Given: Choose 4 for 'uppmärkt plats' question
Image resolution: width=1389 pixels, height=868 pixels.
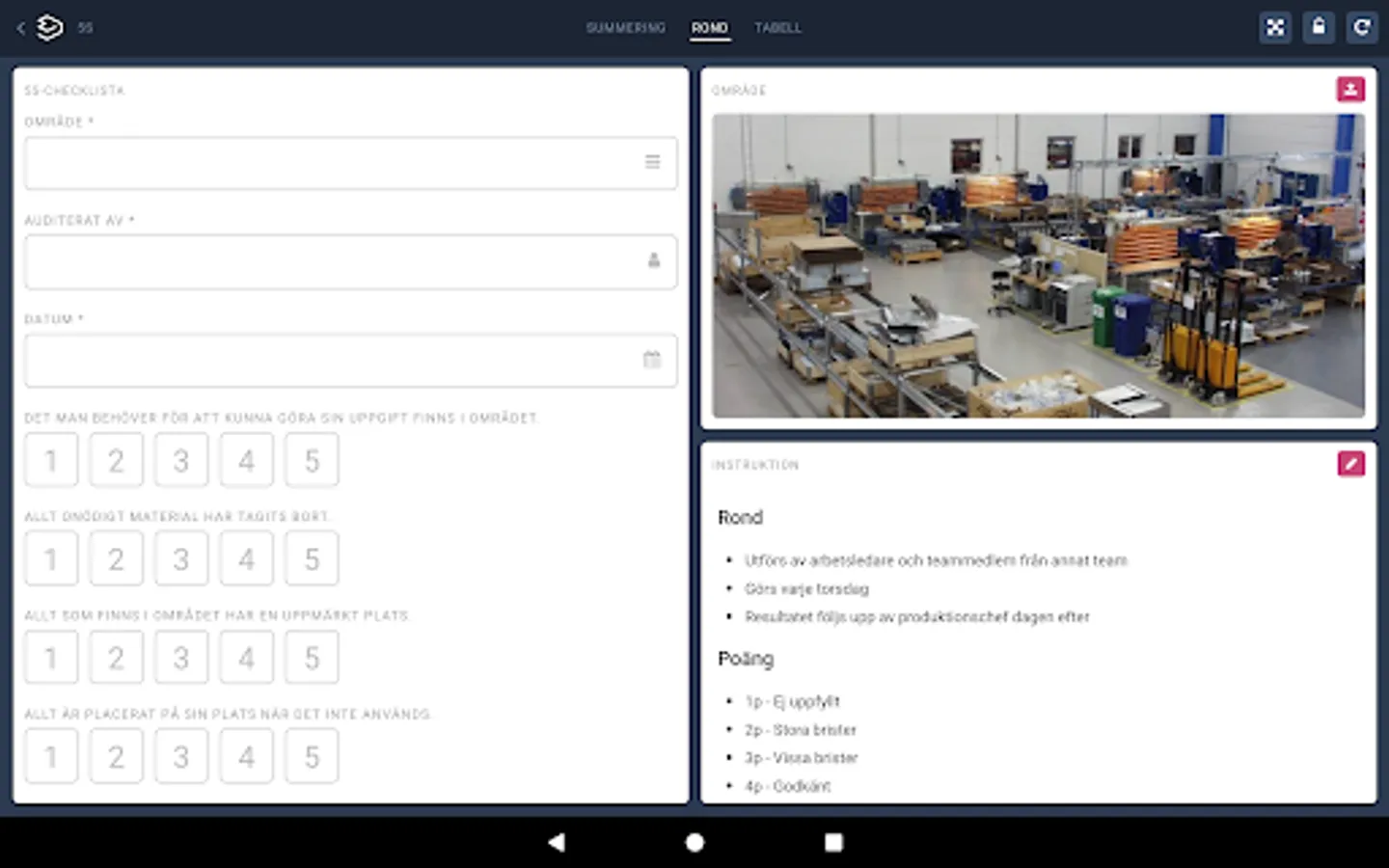Looking at the screenshot, I should pyautogui.click(x=246, y=658).
